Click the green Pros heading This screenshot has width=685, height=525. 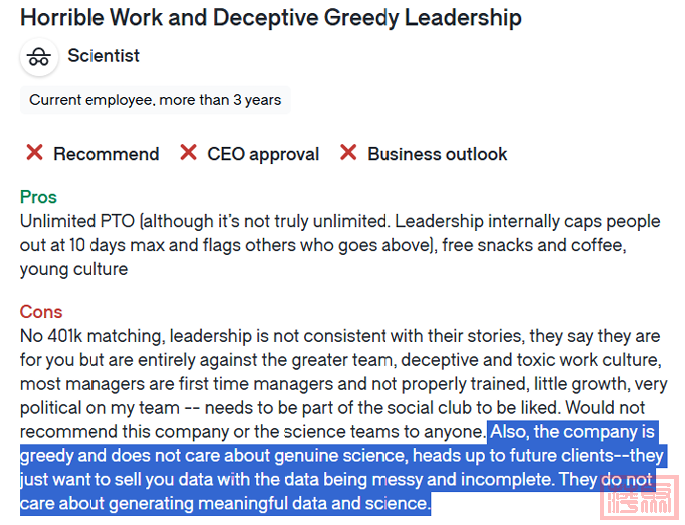pyautogui.click(x=38, y=197)
